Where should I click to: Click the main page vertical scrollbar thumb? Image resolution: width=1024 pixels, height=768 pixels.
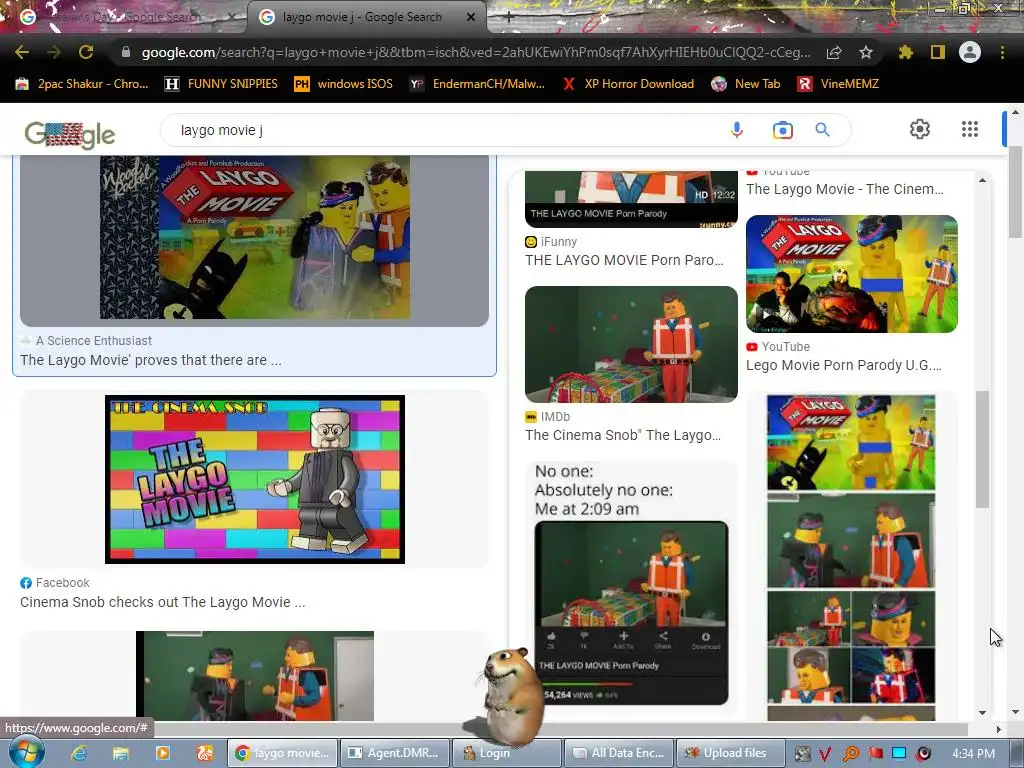pos(1015,193)
